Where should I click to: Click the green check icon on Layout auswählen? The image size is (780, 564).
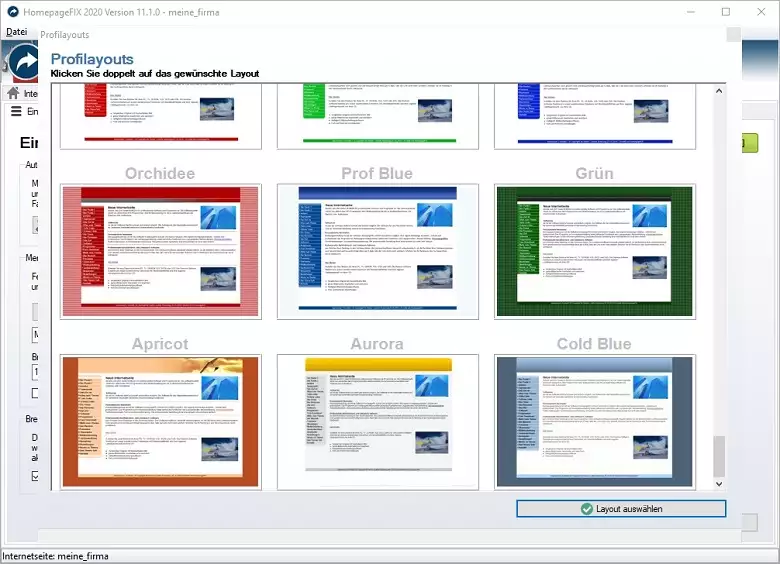coord(586,509)
